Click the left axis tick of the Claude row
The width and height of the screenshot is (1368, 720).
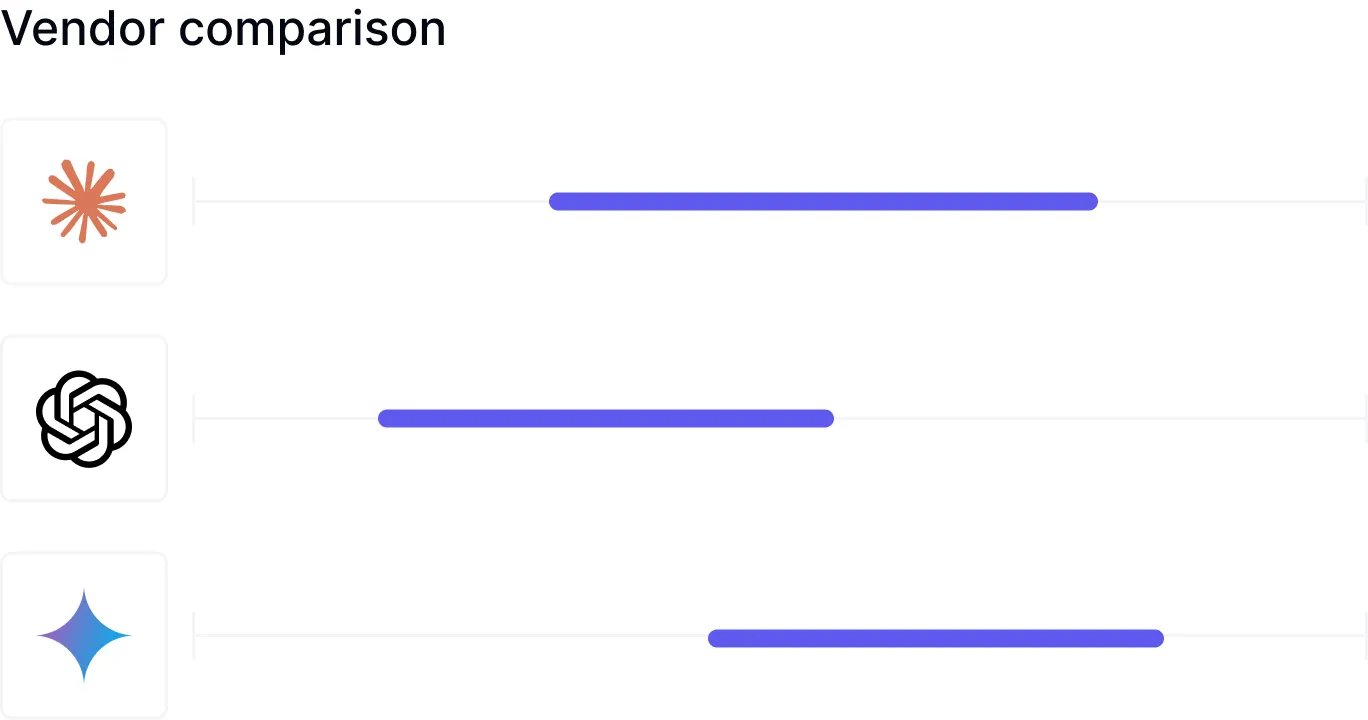(194, 201)
